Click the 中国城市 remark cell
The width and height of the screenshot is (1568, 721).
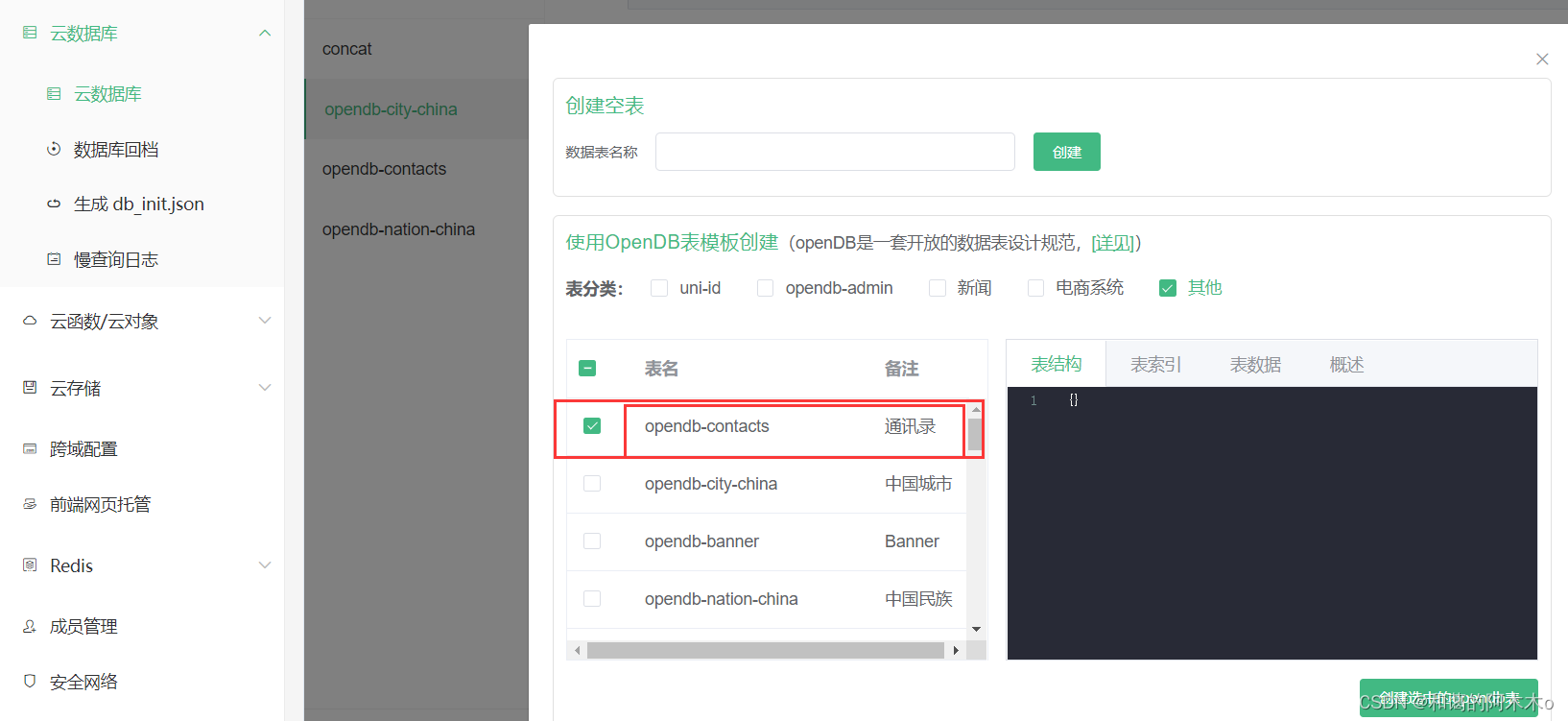918,484
